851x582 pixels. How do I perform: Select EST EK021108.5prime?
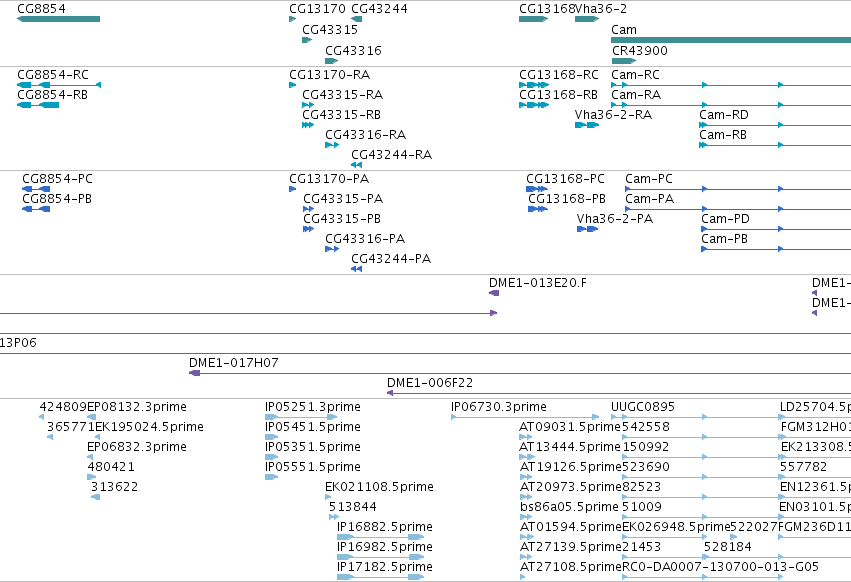(379, 487)
